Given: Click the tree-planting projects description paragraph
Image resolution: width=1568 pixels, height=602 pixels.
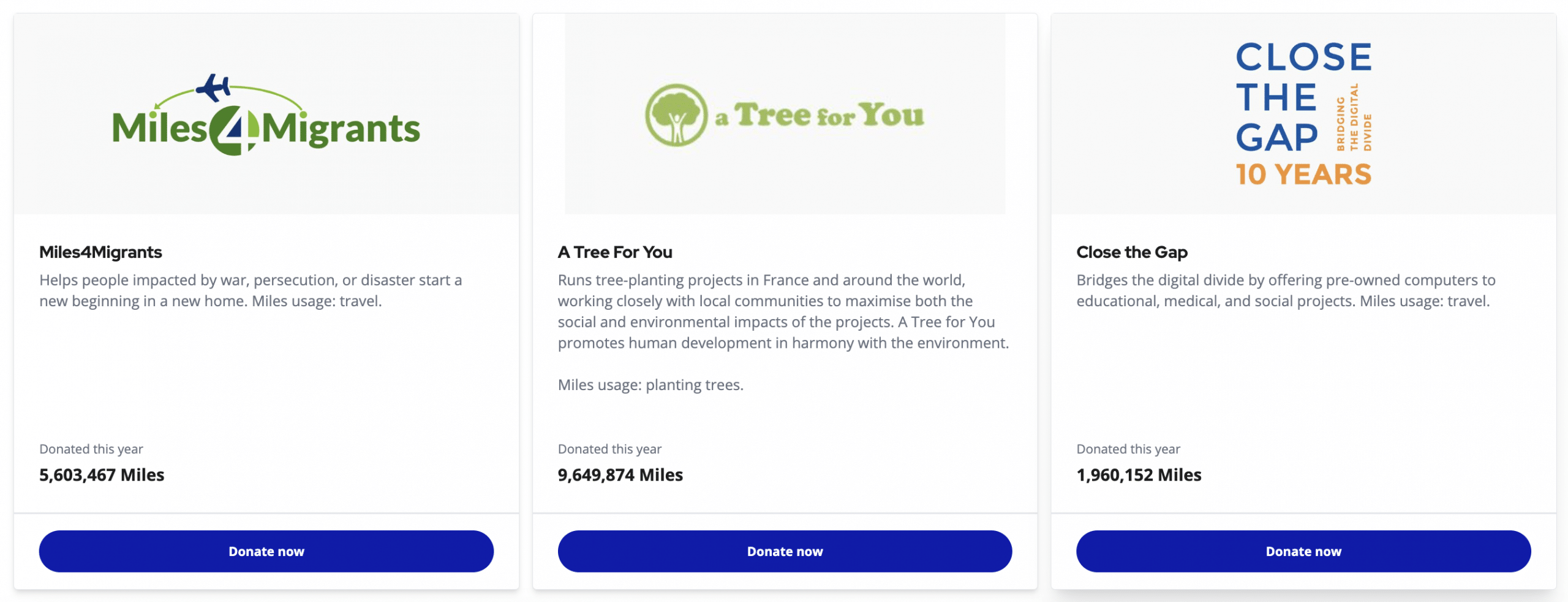Looking at the screenshot, I should (782, 311).
